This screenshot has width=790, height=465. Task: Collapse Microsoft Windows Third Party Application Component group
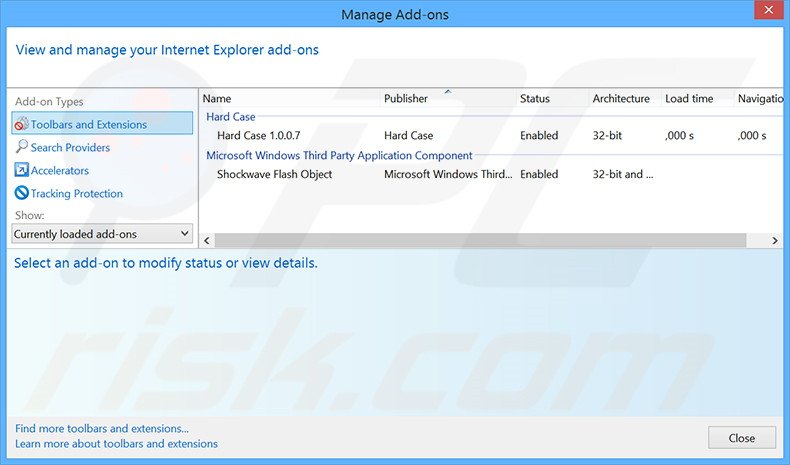click(339, 156)
